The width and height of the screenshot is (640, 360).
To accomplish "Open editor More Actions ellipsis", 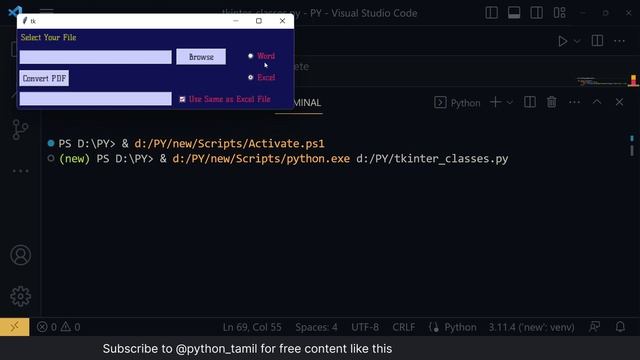I will click(620, 41).
